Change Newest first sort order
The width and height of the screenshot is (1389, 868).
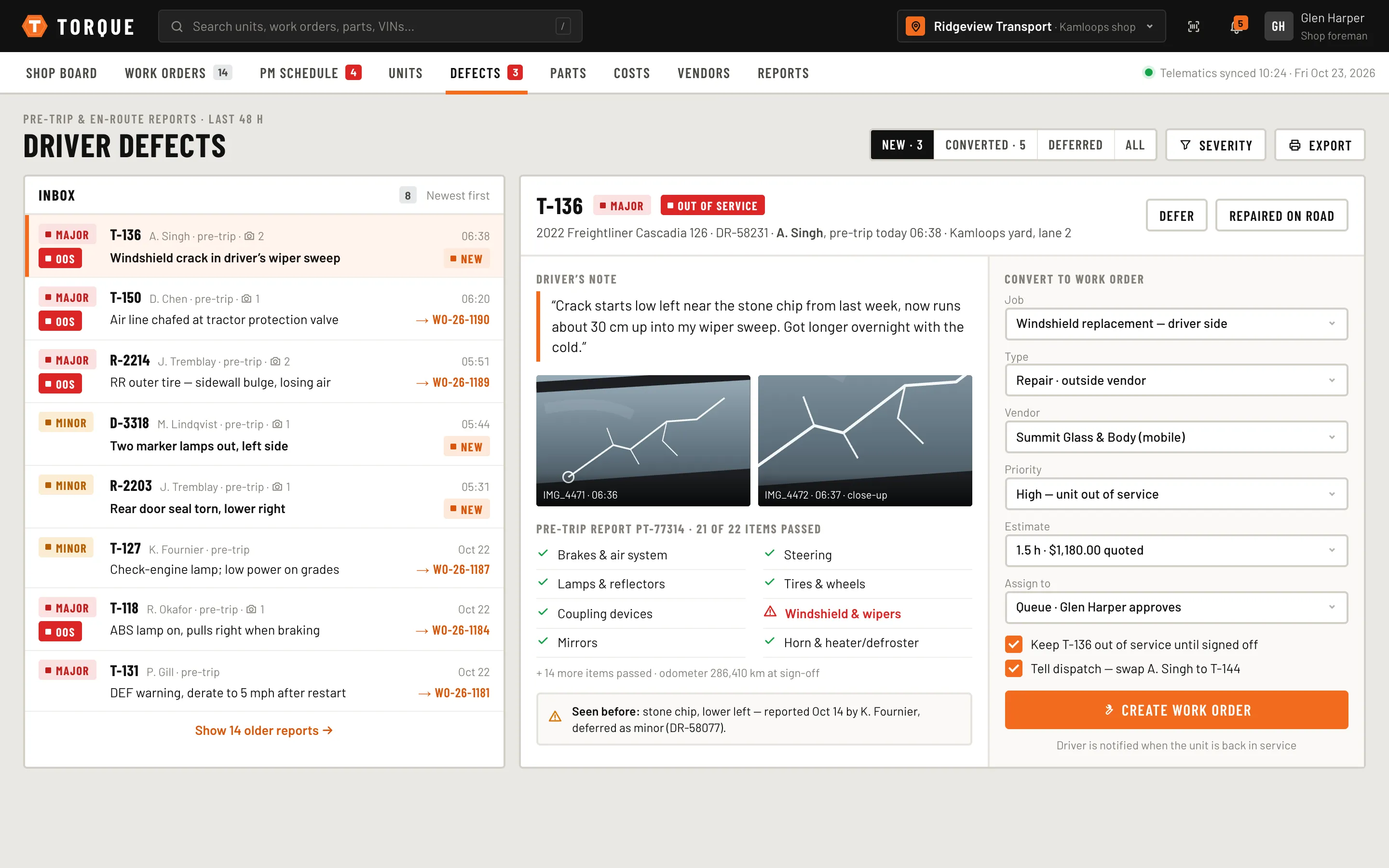pos(457,196)
